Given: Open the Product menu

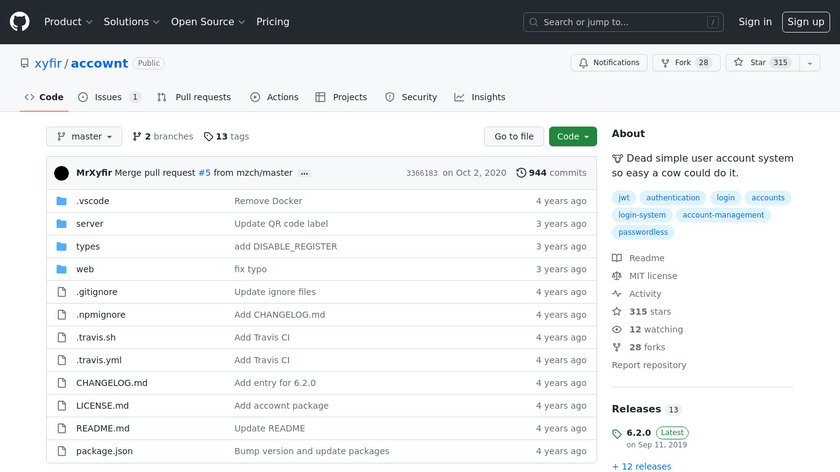Looking at the screenshot, I should click(68, 22).
